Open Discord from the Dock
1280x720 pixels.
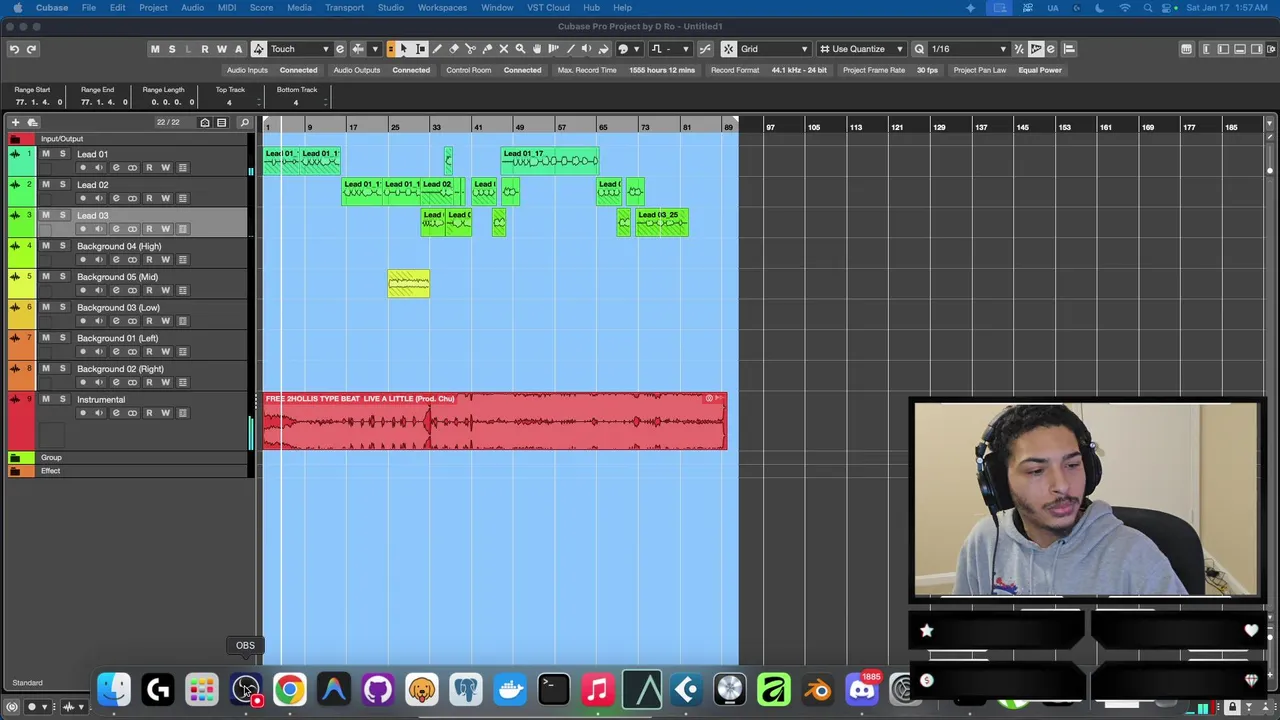coord(862,689)
